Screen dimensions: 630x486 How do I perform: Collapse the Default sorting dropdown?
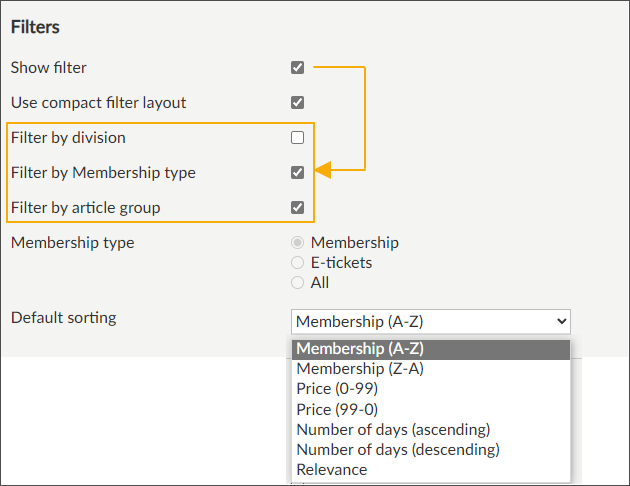coord(431,321)
